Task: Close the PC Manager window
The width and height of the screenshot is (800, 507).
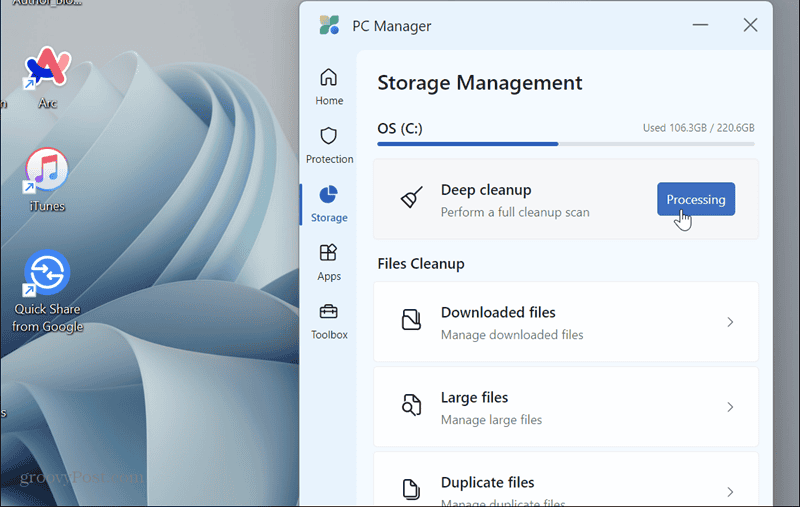Action: click(x=750, y=25)
